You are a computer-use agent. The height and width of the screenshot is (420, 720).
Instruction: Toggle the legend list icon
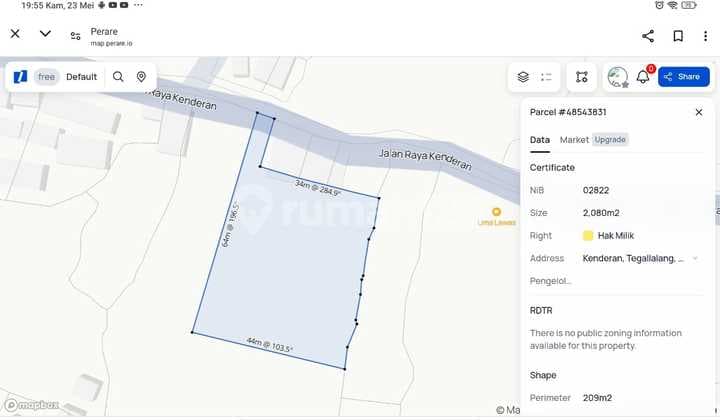tap(546, 77)
